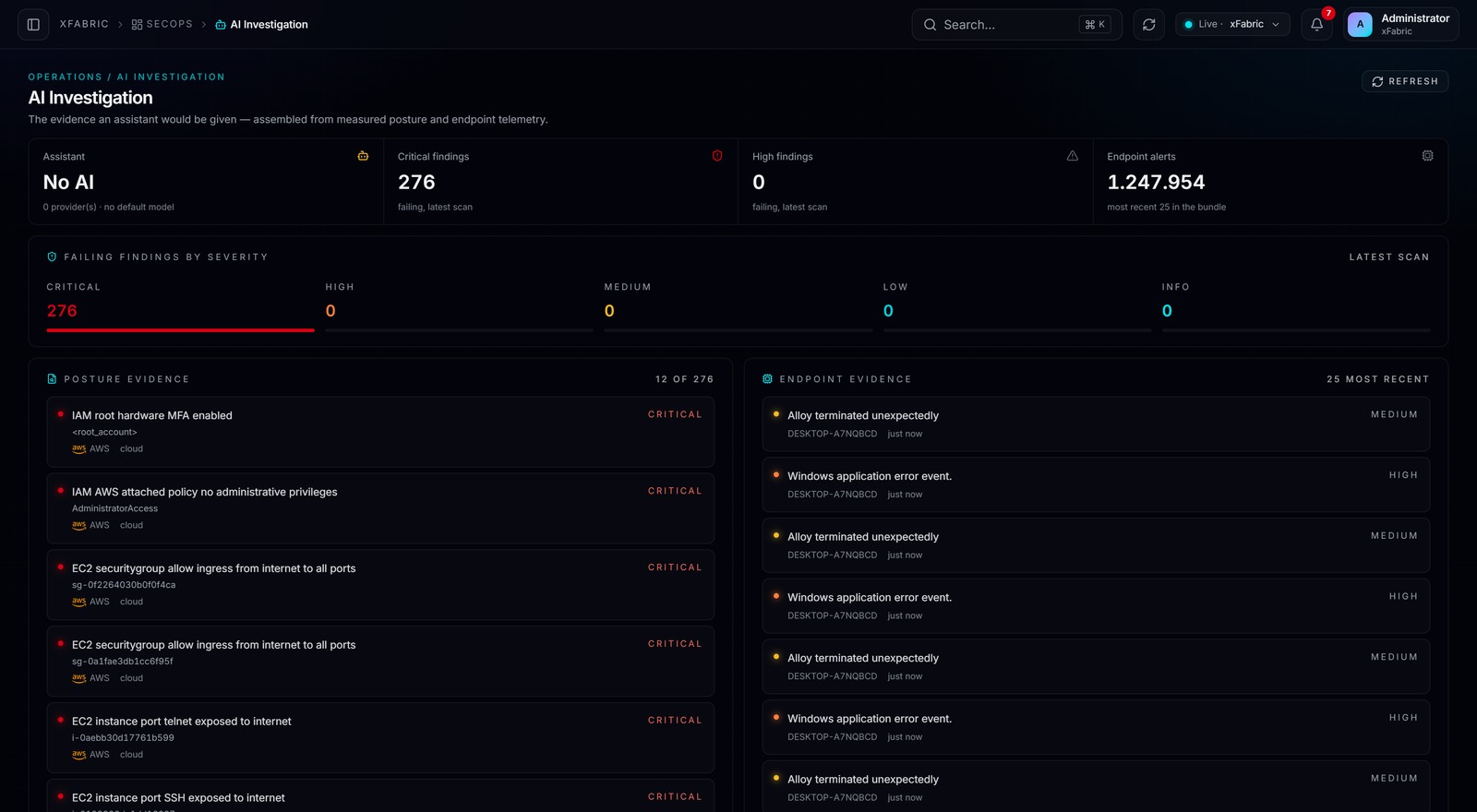Image resolution: width=1477 pixels, height=812 pixels.
Task: Click AWS logo on AdministratorAccess row
Action: 78,526
